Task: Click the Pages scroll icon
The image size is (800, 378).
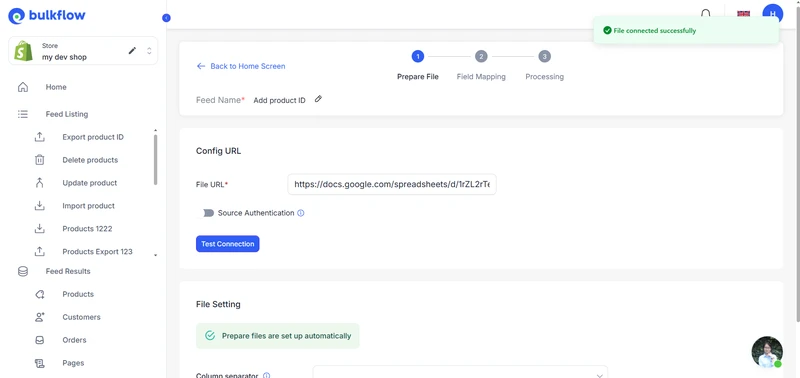Action: (x=40, y=363)
